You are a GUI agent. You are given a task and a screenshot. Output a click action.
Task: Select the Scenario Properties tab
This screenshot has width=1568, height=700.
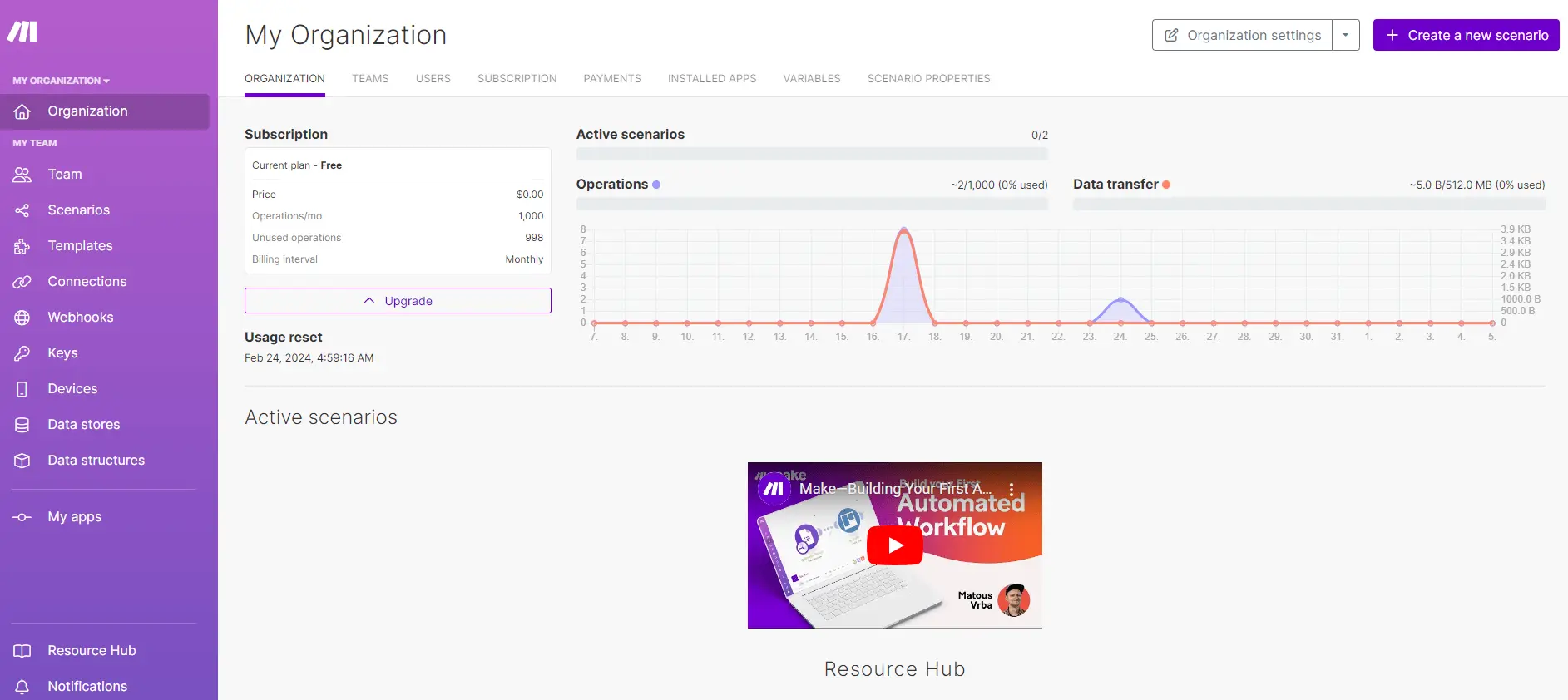click(929, 79)
